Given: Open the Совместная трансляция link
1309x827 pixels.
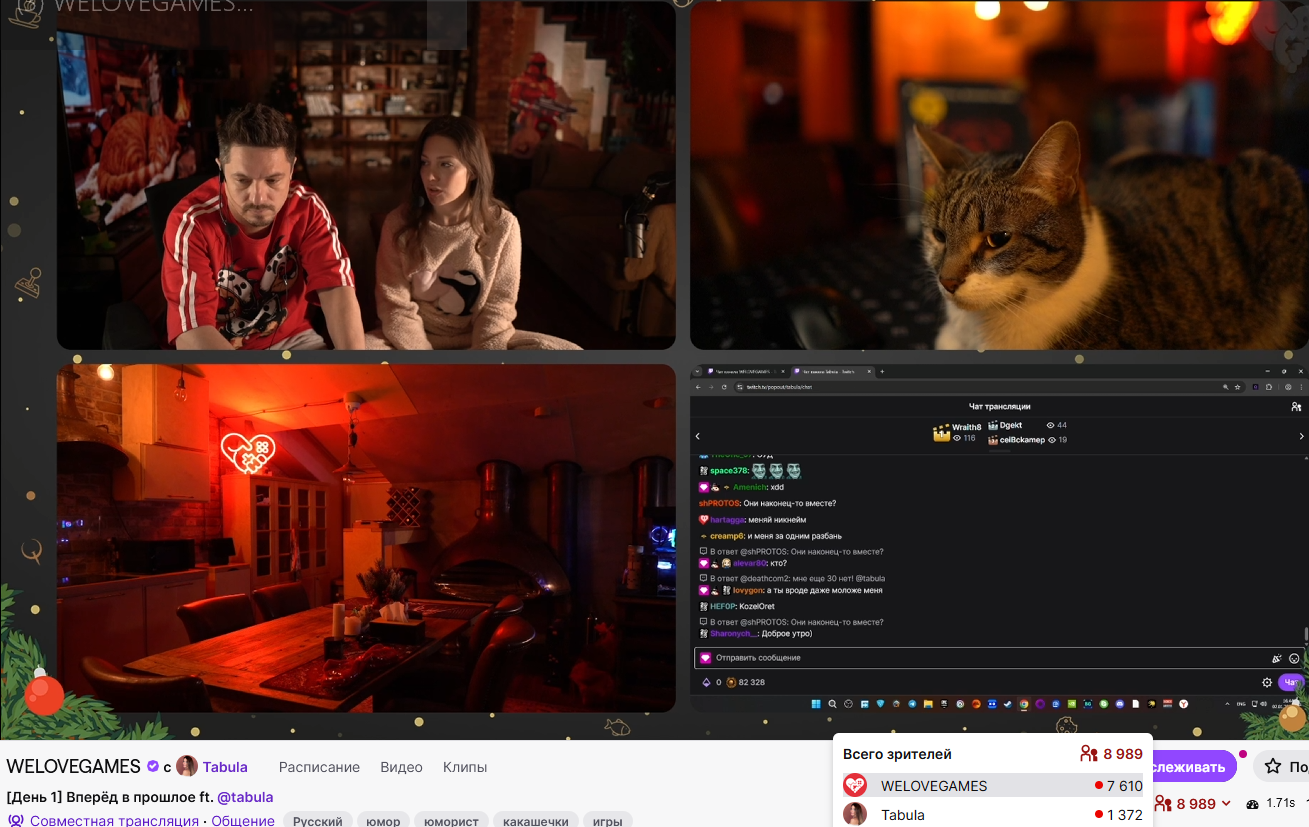Looking at the screenshot, I should point(114,821).
